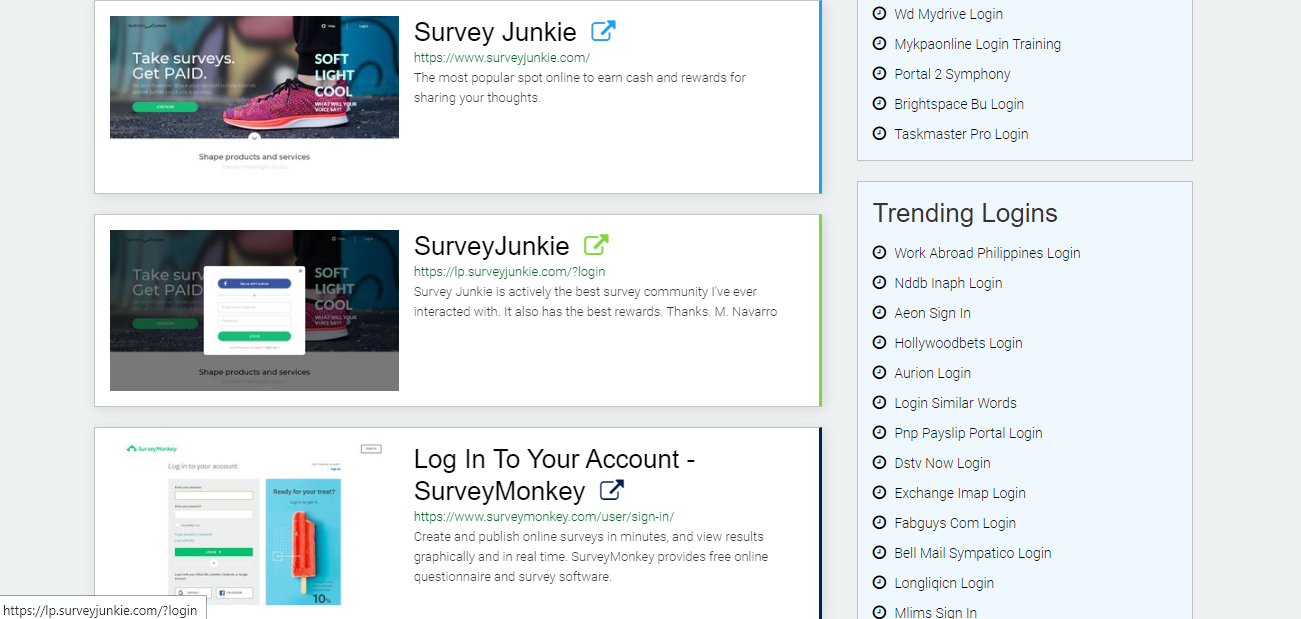Viewport: 1301px width, 619px height.
Task: Open Work Abroad Philippines Login link
Action: click(987, 253)
